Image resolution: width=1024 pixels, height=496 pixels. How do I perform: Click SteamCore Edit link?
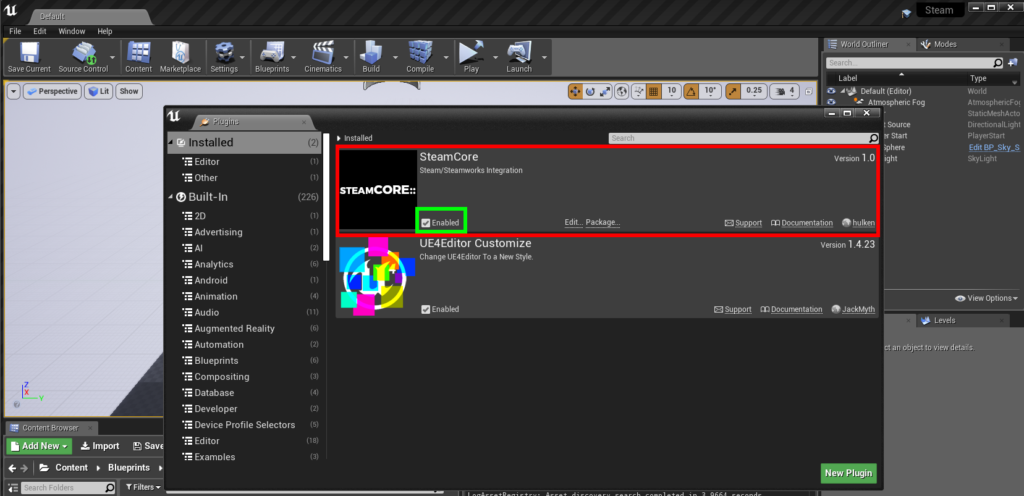pos(573,223)
